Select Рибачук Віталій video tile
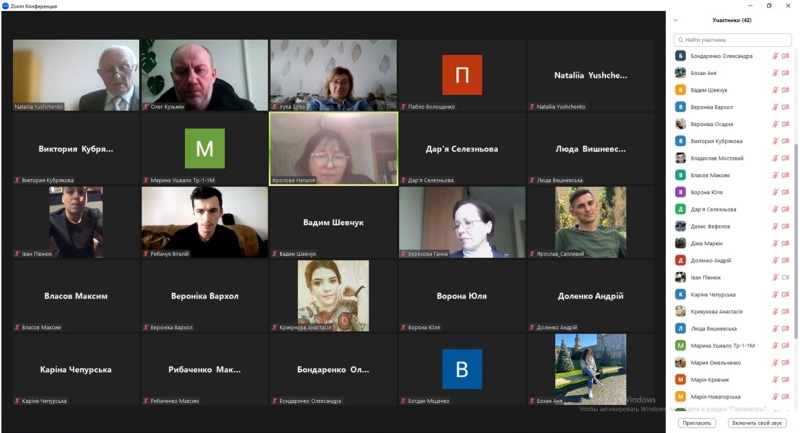 (205, 222)
